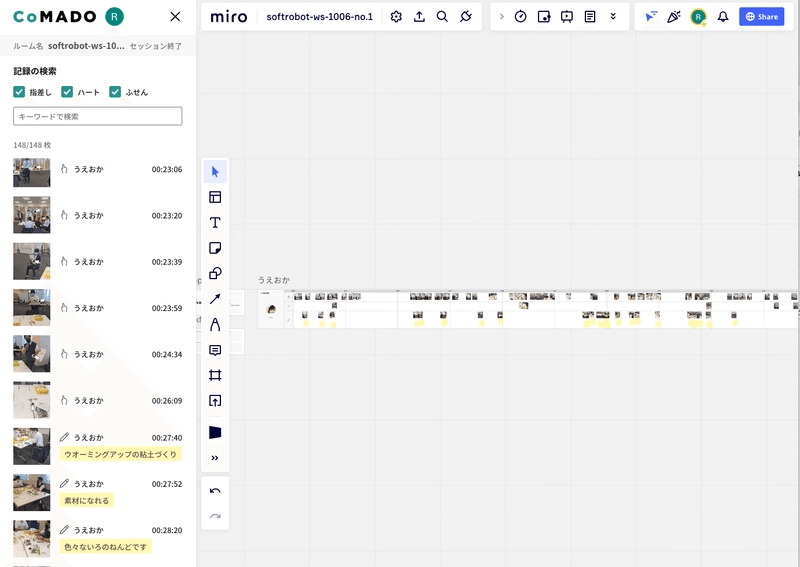Select the Pen drawing tool
800x567 pixels.
point(215,325)
